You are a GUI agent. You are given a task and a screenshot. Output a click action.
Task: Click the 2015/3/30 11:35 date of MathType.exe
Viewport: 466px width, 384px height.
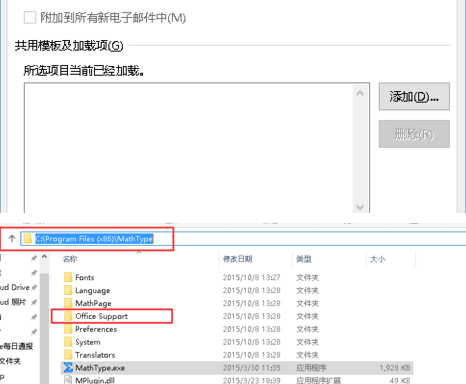(x=251, y=368)
